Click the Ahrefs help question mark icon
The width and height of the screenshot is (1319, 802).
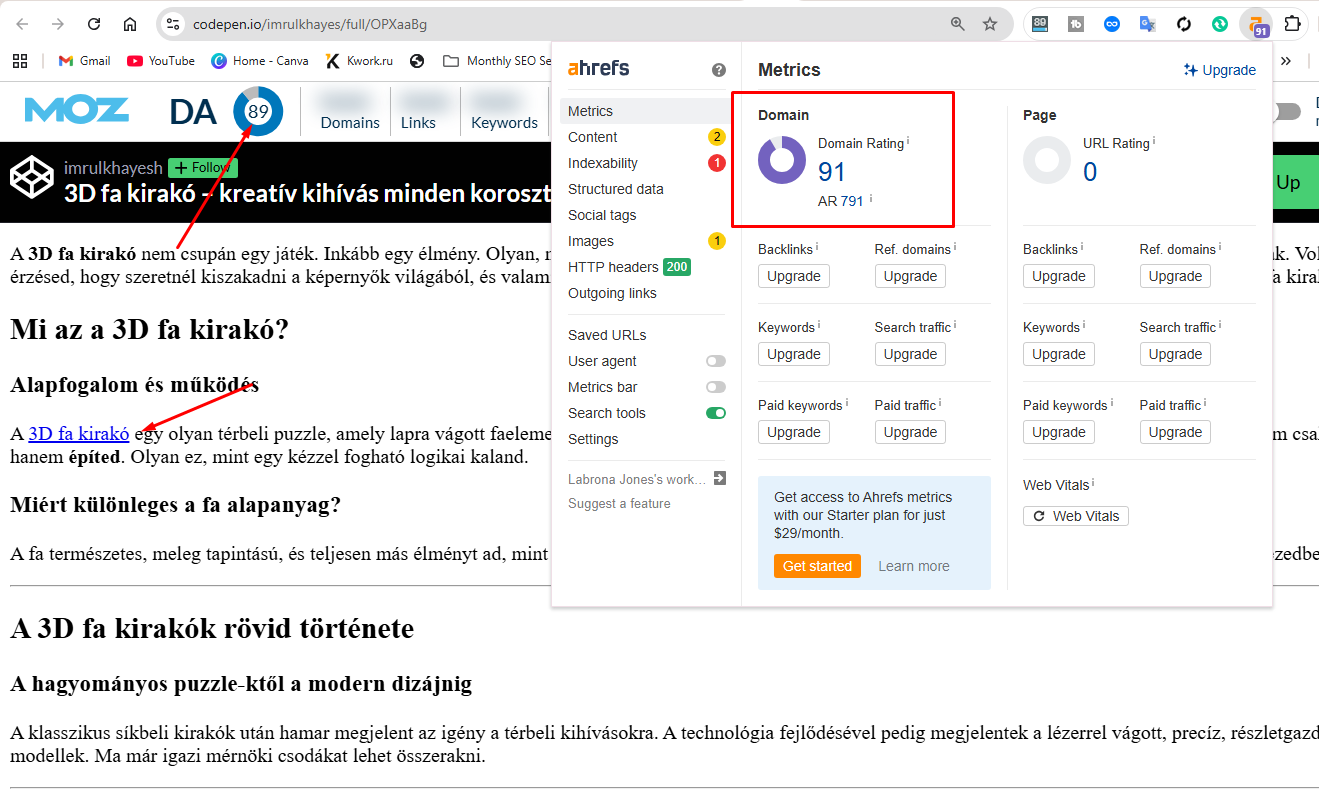point(719,70)
